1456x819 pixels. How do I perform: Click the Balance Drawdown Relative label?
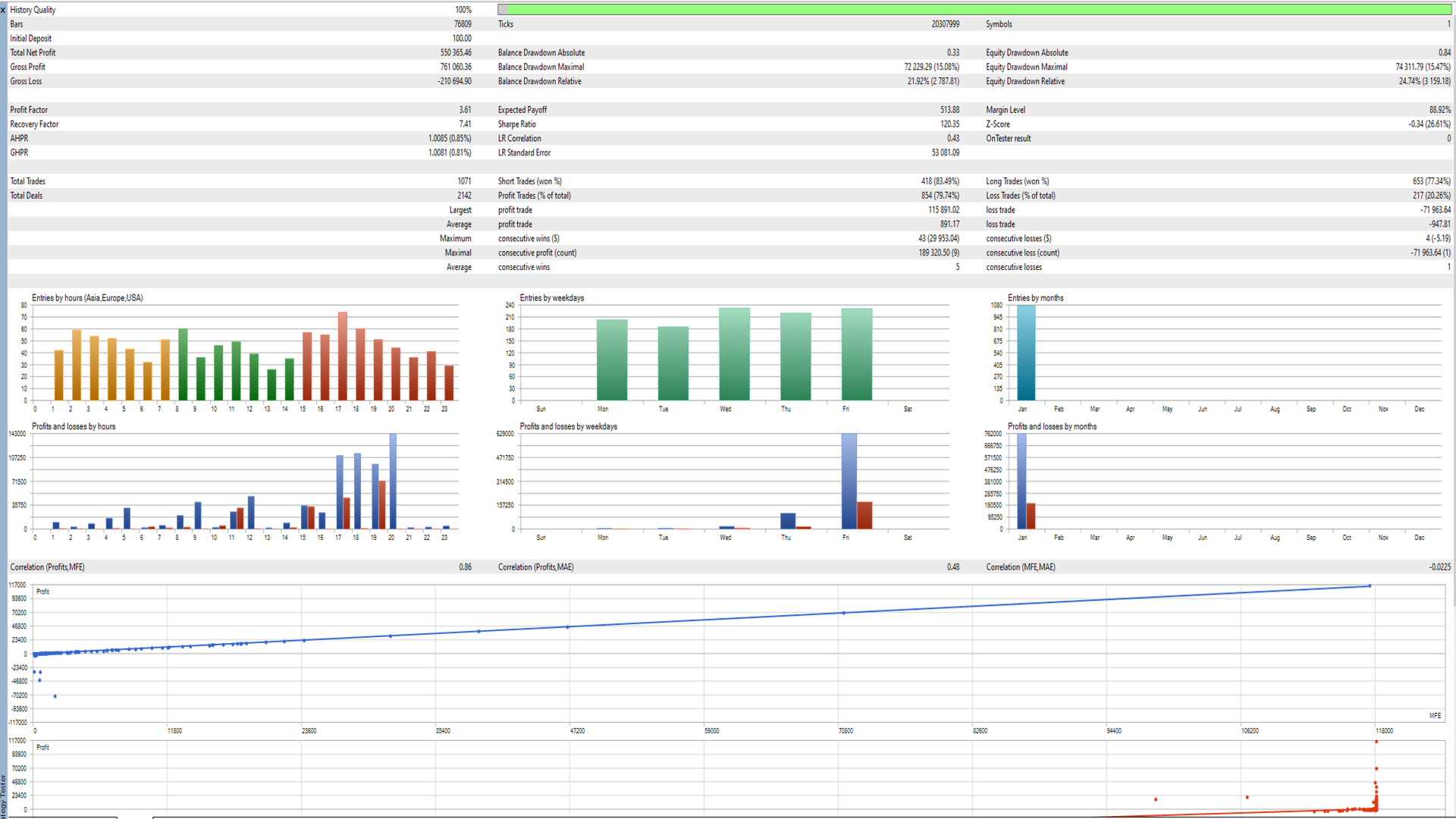(x=539, y=82)
